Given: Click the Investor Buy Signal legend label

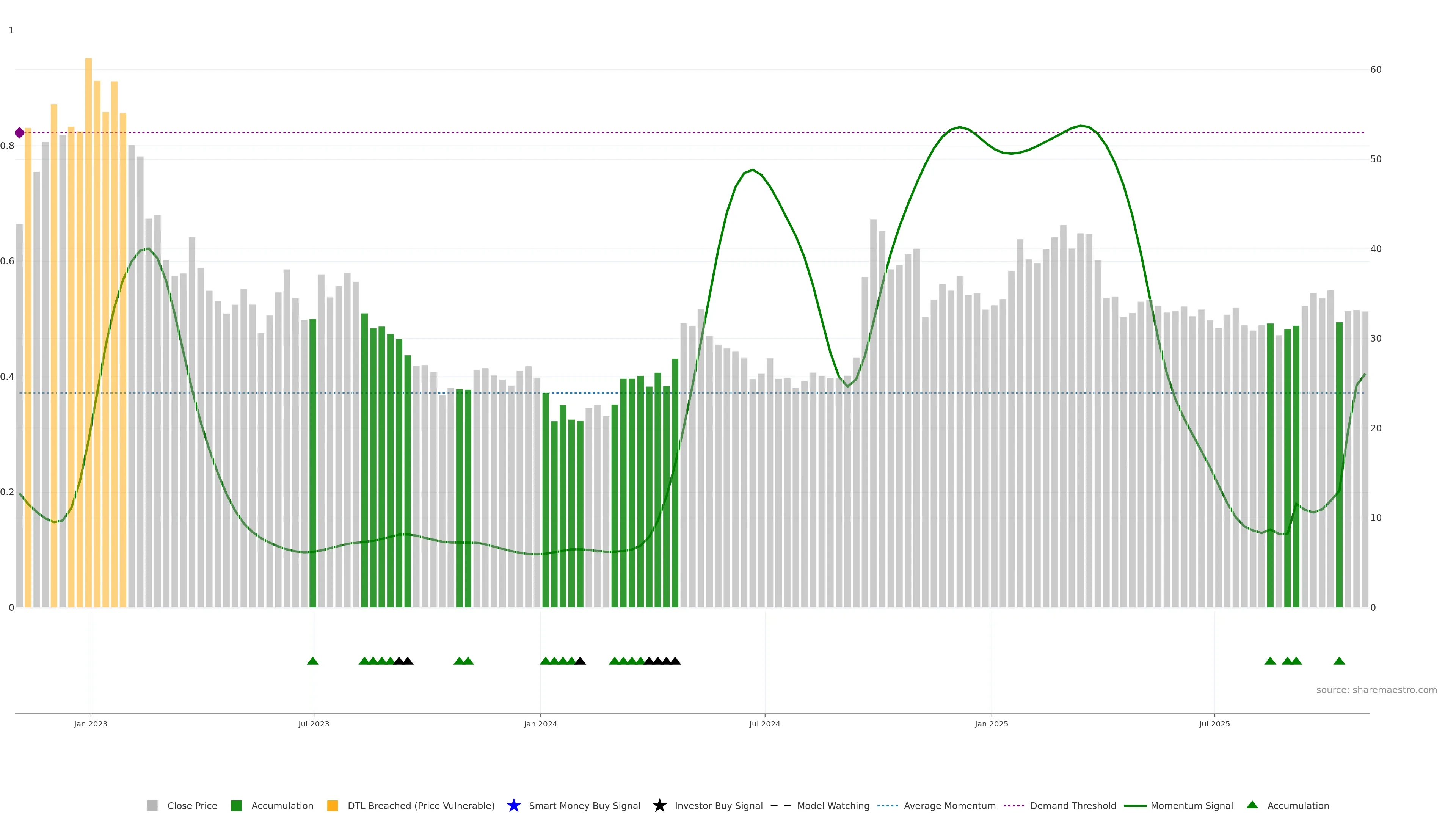Looking at the screenshot, I should (x=719, y=806).
